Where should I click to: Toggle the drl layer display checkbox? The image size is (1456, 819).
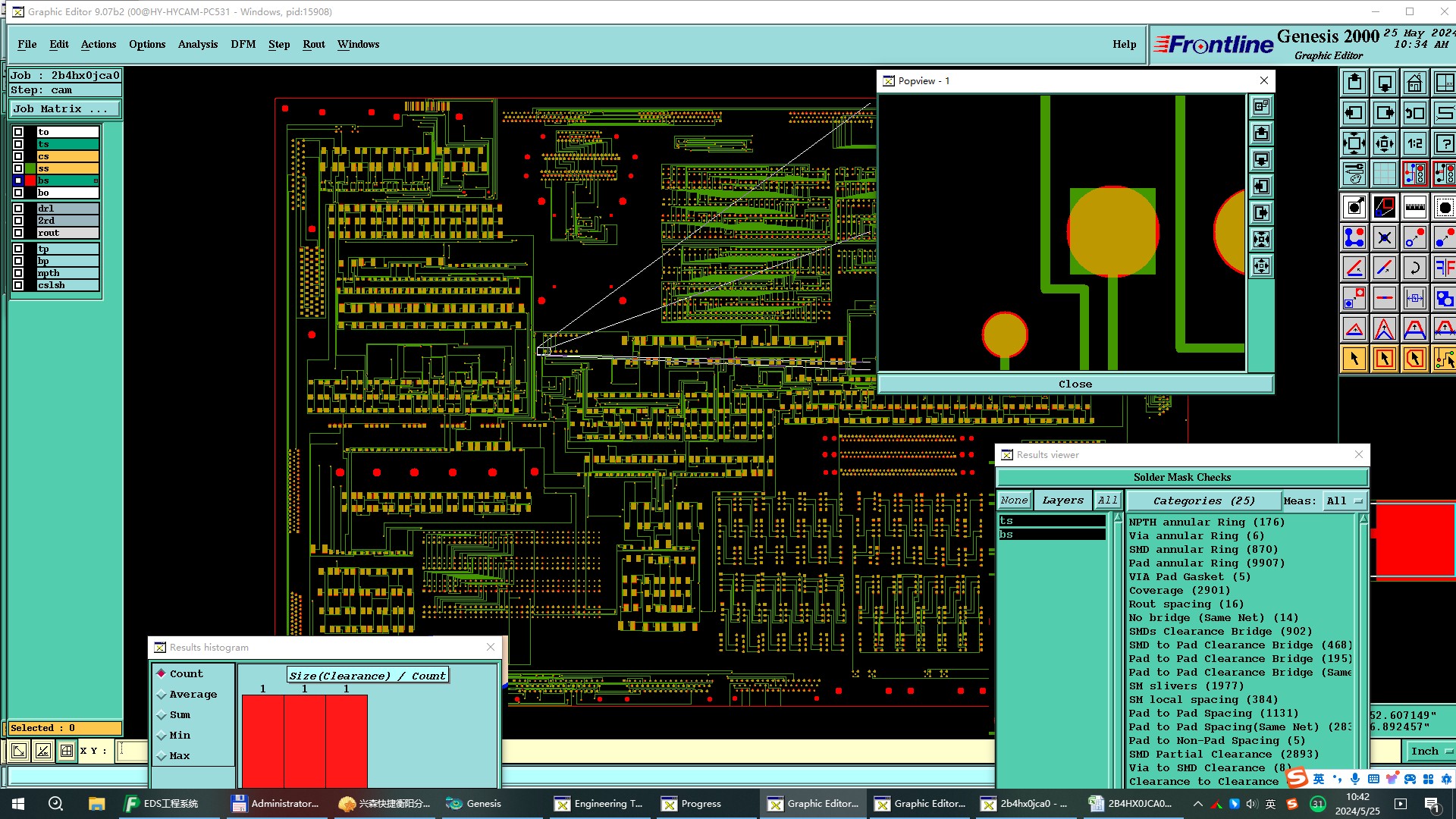18,209
